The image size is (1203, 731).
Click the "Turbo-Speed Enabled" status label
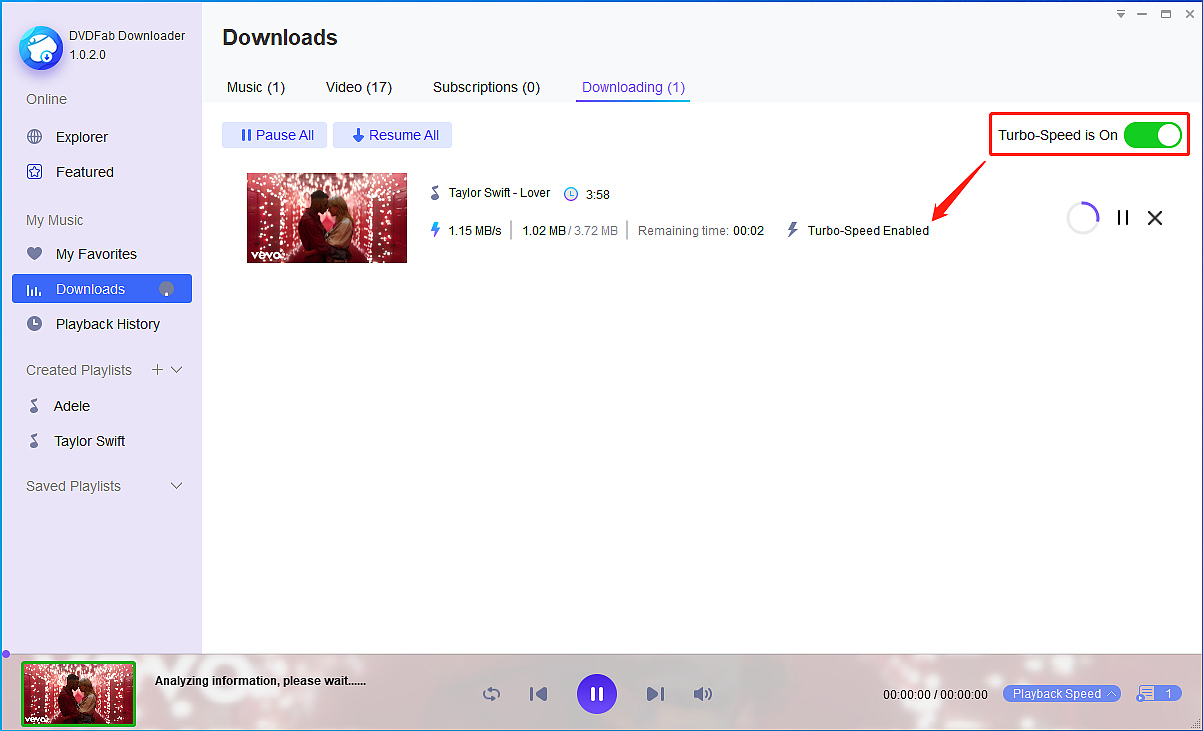click(x=868, y=231)
